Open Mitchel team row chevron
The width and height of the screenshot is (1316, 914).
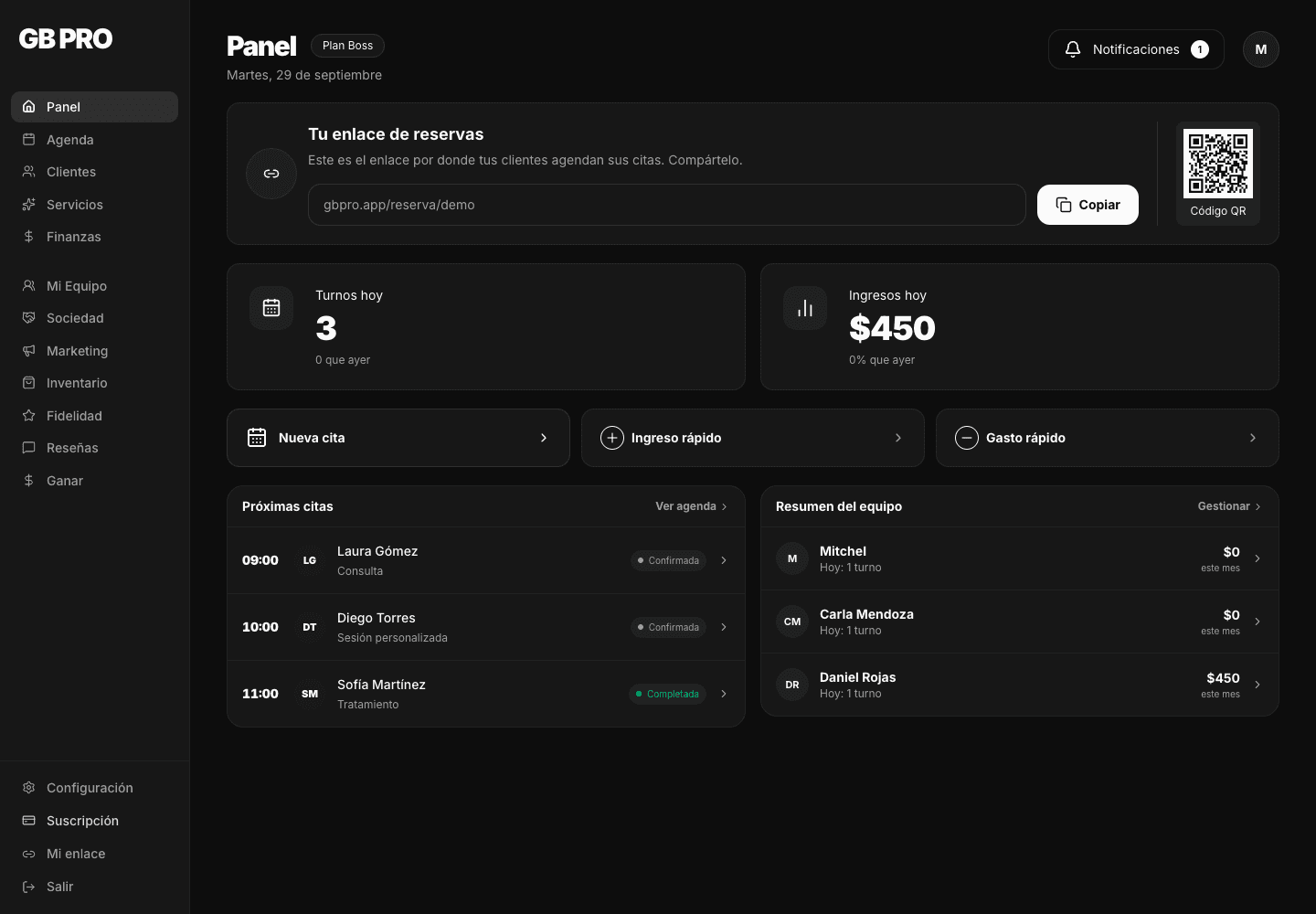[1258, 558]
